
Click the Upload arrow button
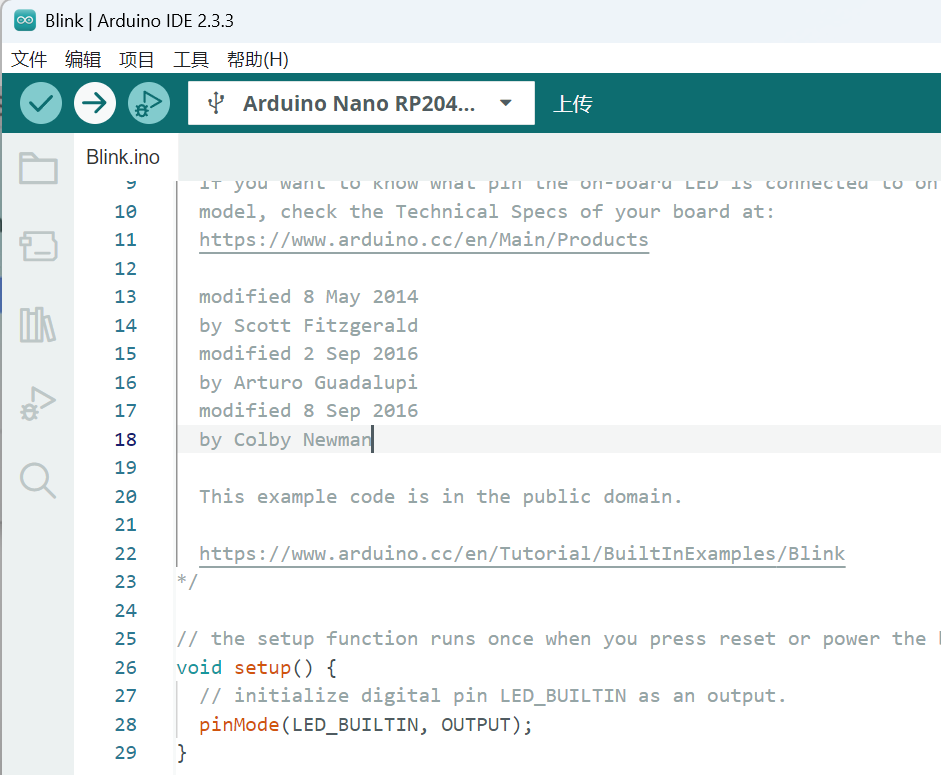(x=95, y=103)
